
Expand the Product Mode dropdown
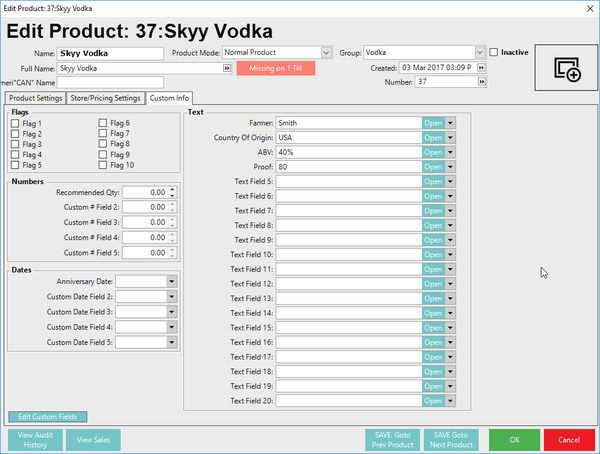pyautogui.click(x=325, y=52)
